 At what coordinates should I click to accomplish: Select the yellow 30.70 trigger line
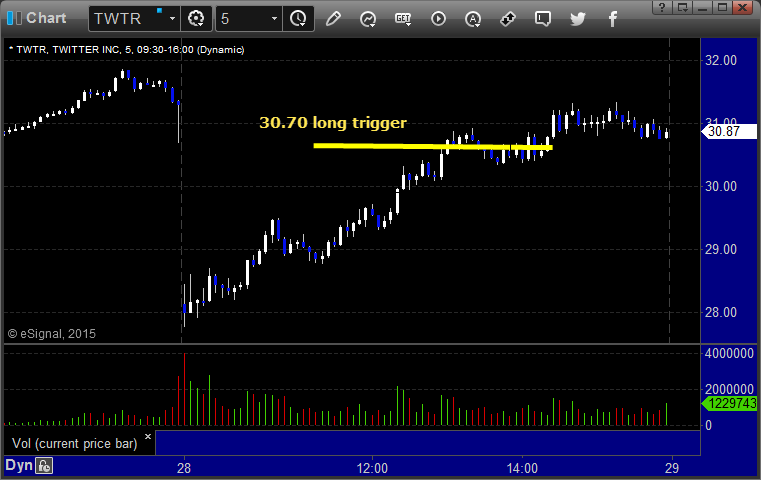coord(433,146)
